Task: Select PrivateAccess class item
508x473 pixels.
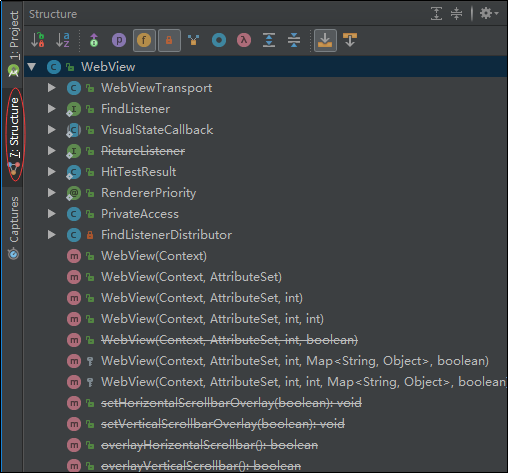Action: 140,214
